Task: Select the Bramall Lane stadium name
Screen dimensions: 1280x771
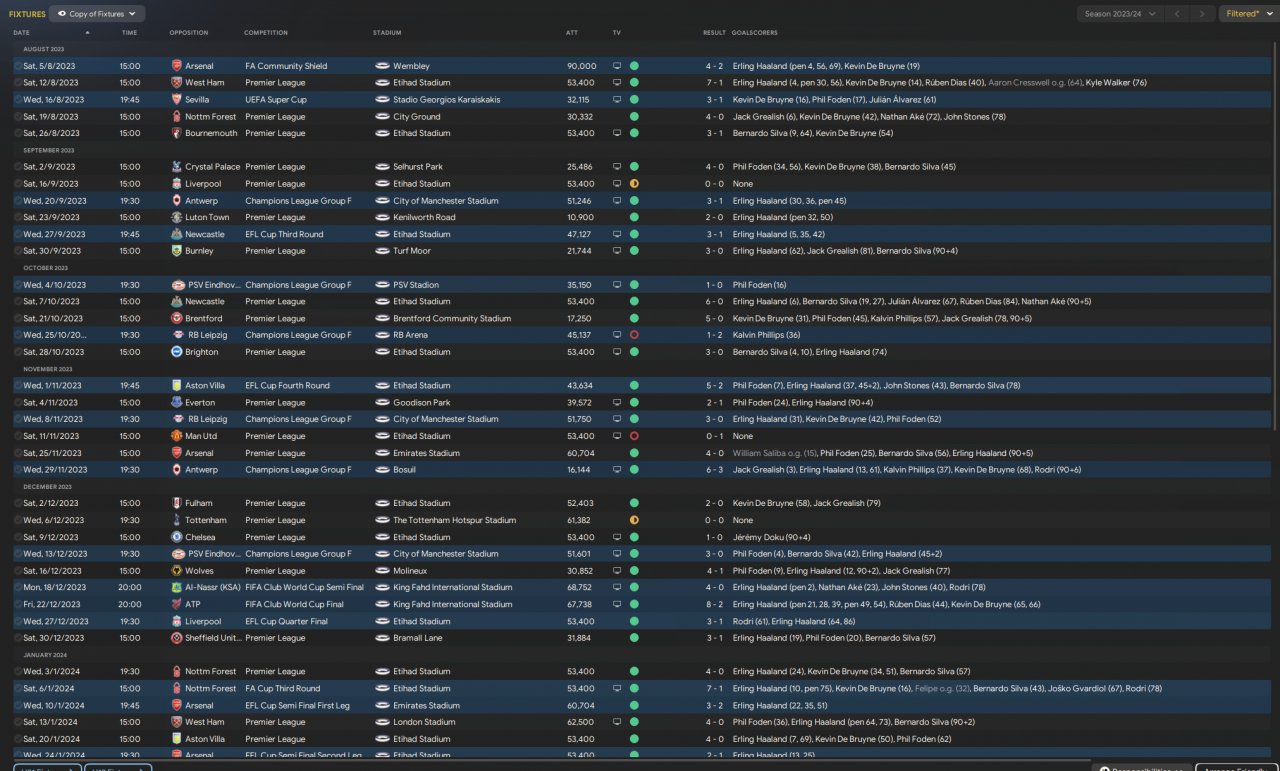Action: tap(419, 638)
